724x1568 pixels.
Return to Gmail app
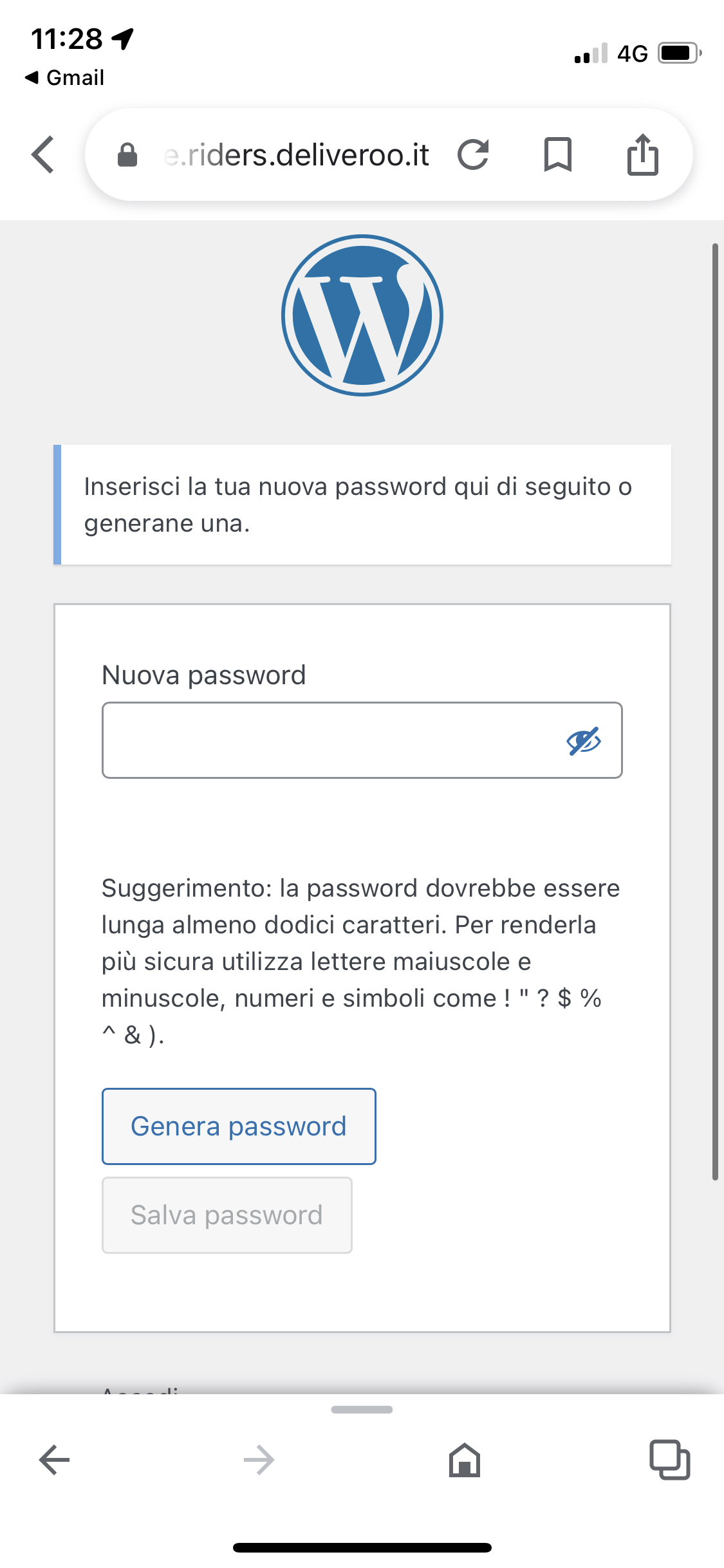click(x=64, y=78)
